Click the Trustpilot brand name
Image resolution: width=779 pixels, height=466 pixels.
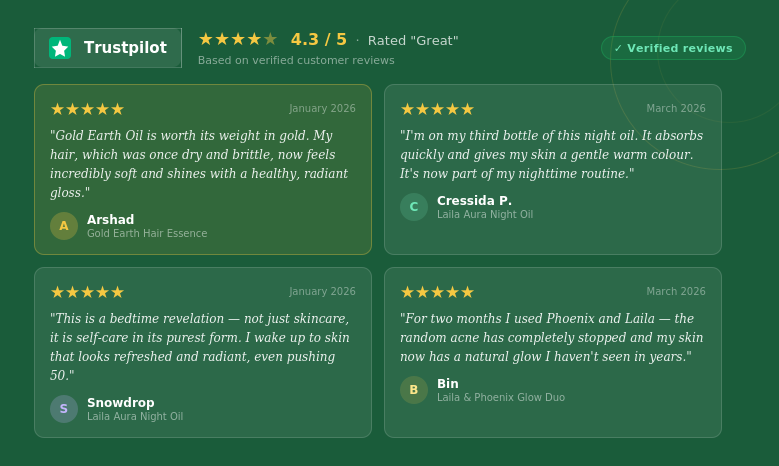pyautogui.click(x=125, y=48)
